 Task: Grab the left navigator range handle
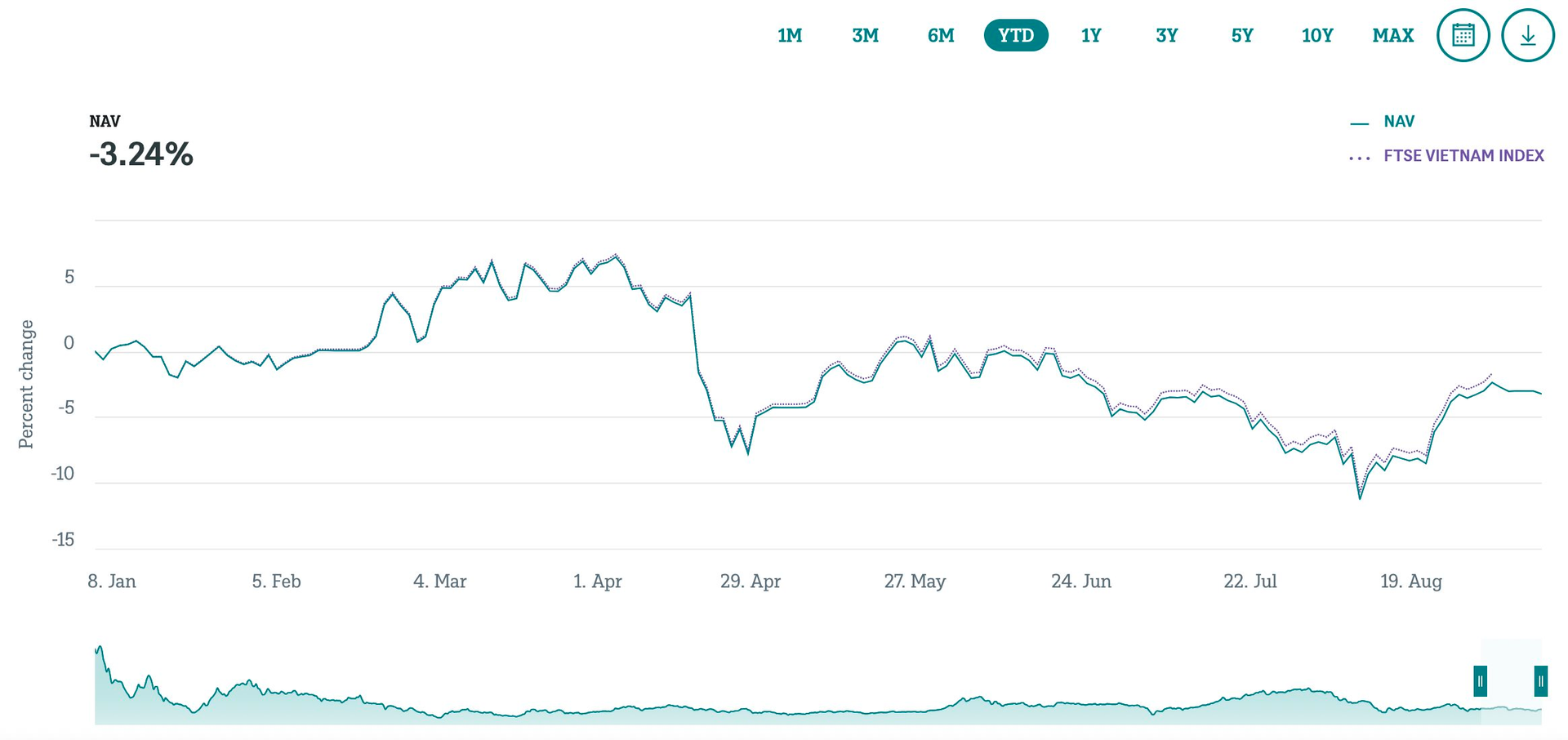(x=1480, y=681)
